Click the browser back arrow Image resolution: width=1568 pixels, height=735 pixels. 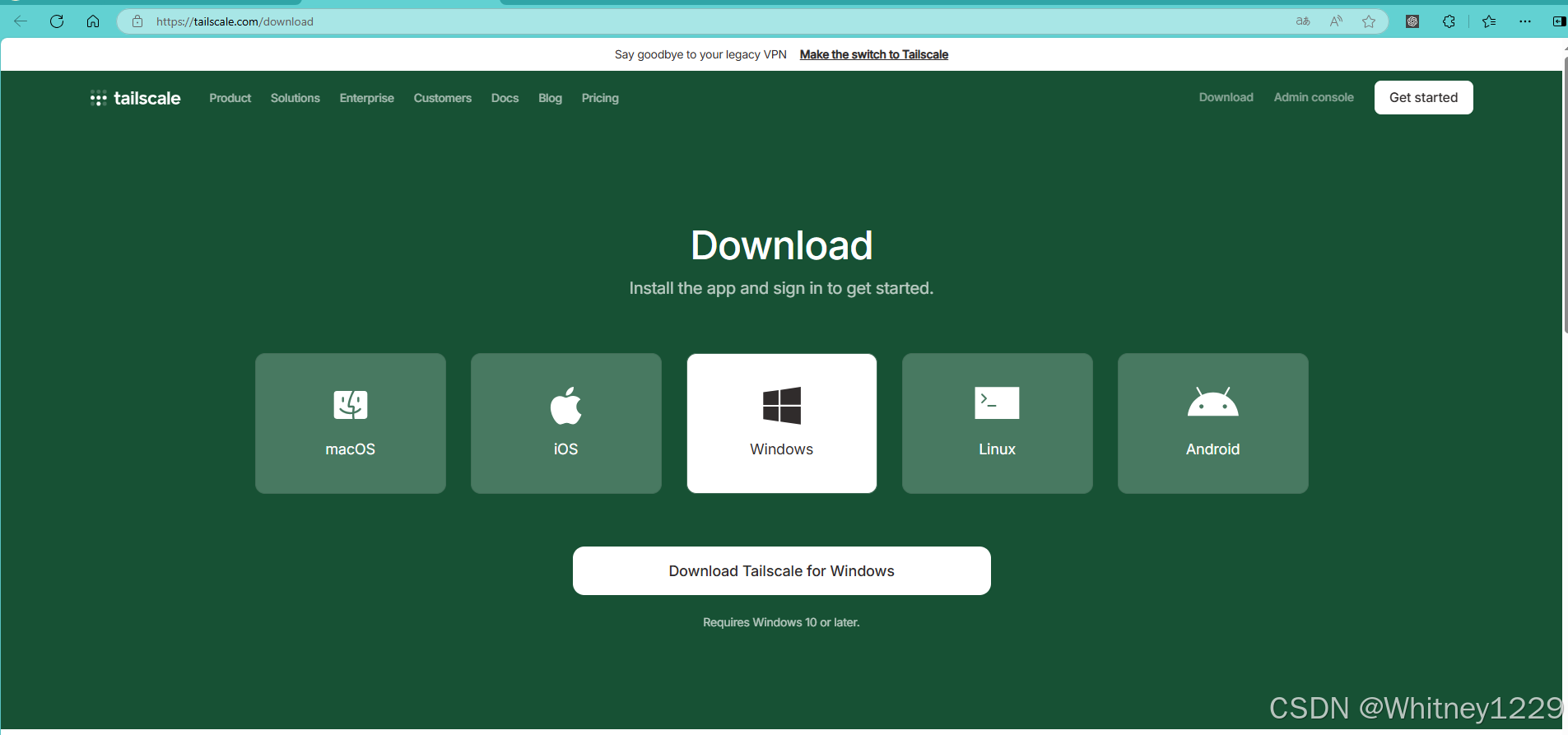21,21
